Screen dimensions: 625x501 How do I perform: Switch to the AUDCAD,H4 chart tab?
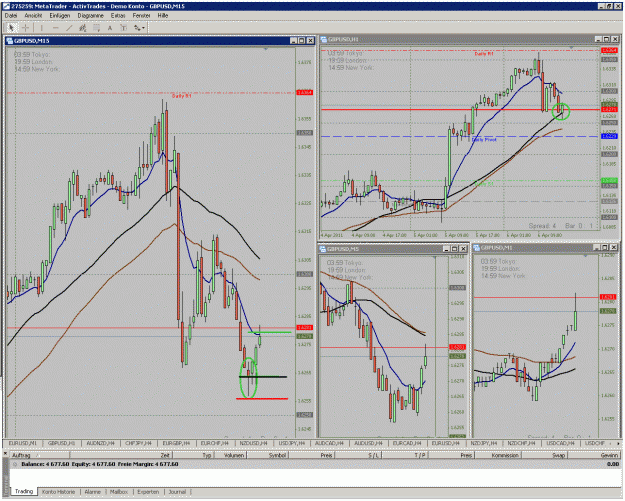(x=329, y=443)
